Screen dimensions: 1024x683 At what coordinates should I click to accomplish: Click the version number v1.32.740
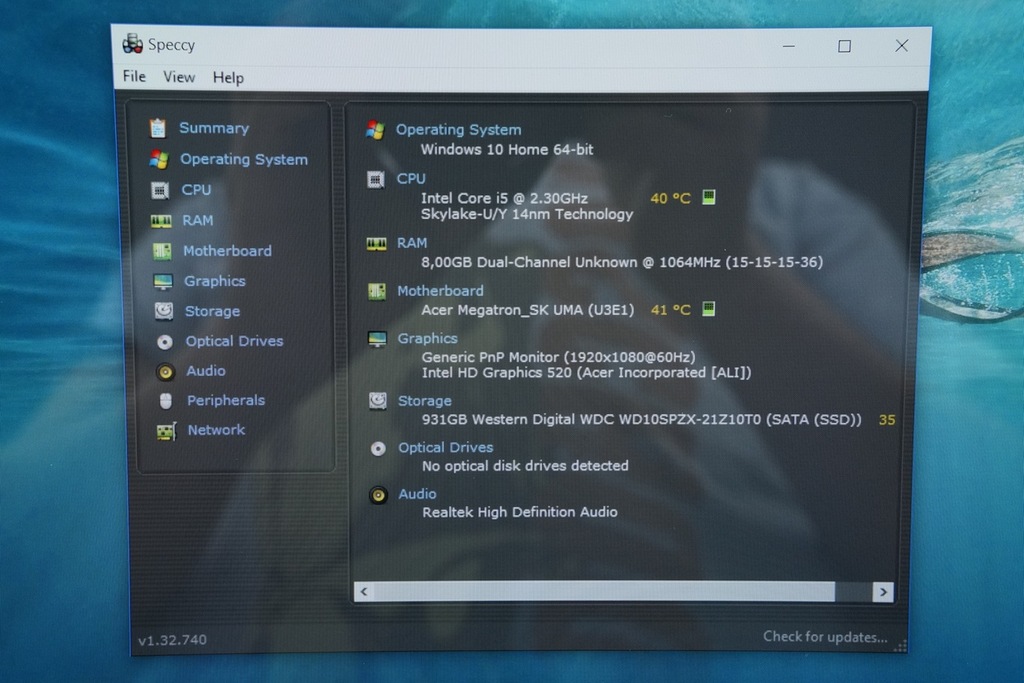click(172, 640)
